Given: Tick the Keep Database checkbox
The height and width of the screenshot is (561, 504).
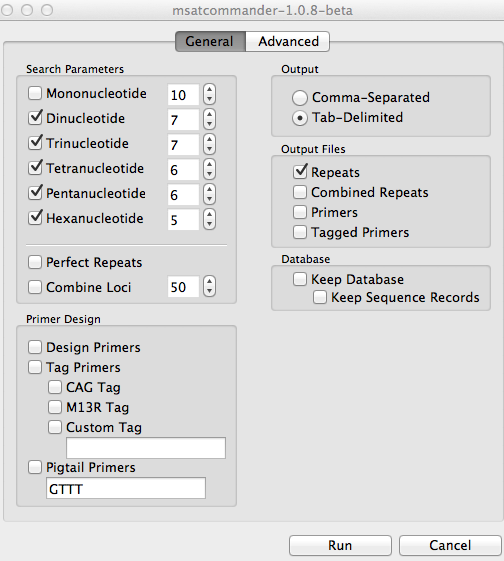Looking at the screenshot, I should pos(300,279).
